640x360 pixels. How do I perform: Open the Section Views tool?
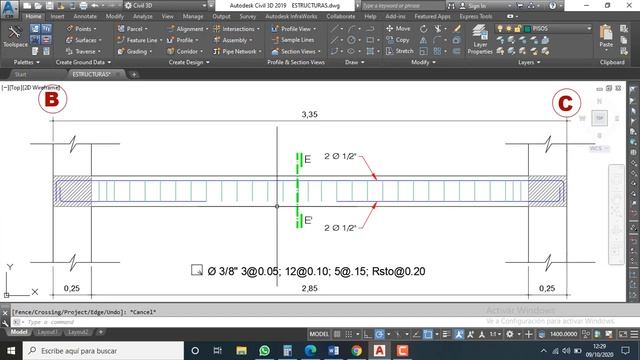pos(296,51)
